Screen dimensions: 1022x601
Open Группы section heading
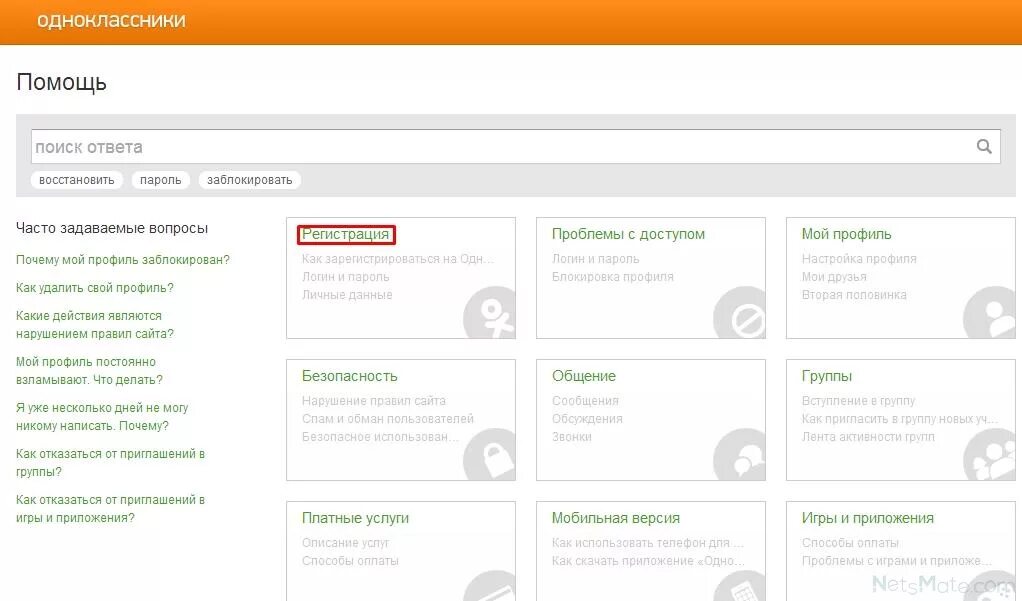(826, 376)
